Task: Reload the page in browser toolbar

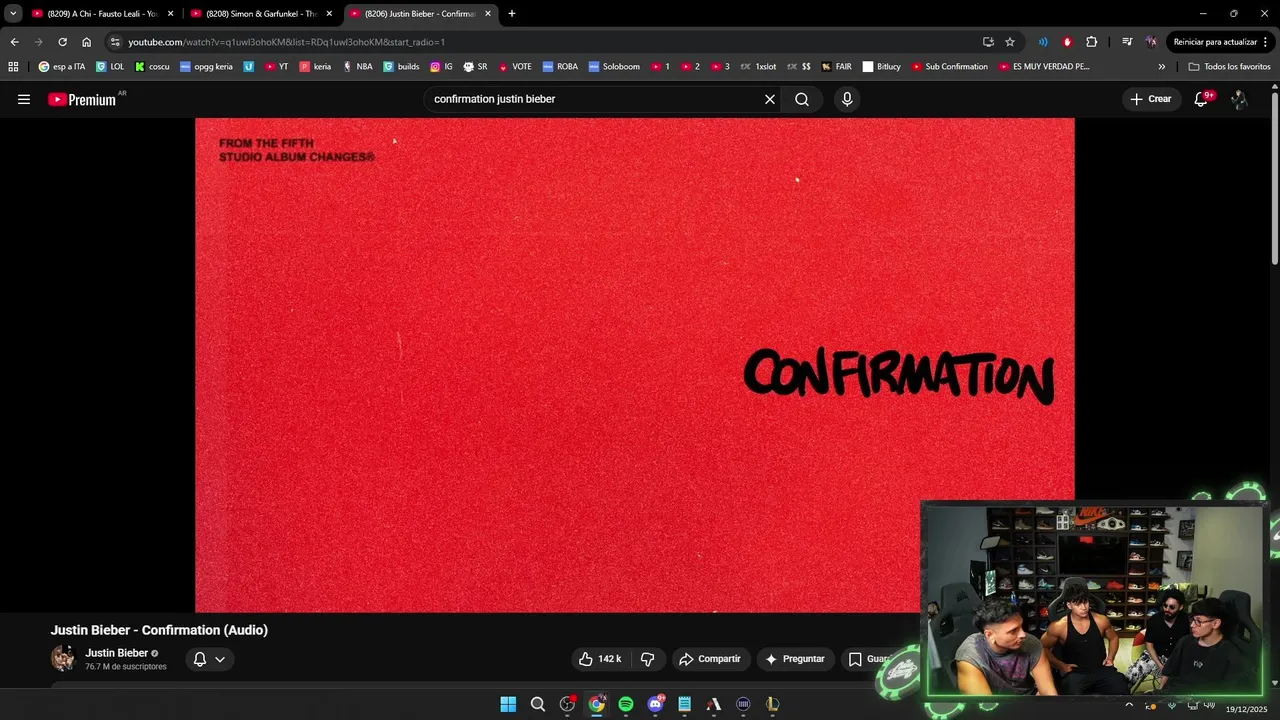Action: coord(62,42)
